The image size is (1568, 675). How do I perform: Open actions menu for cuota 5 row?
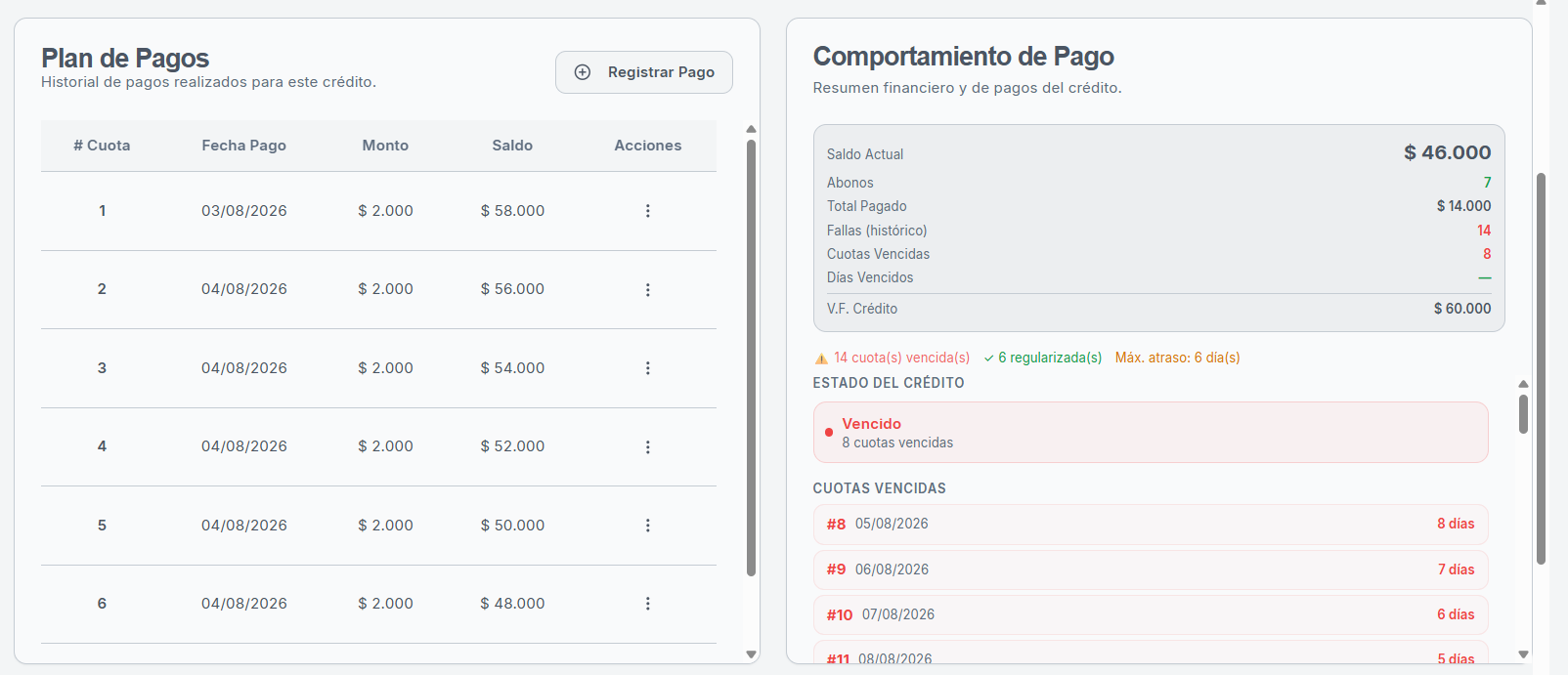647,526
